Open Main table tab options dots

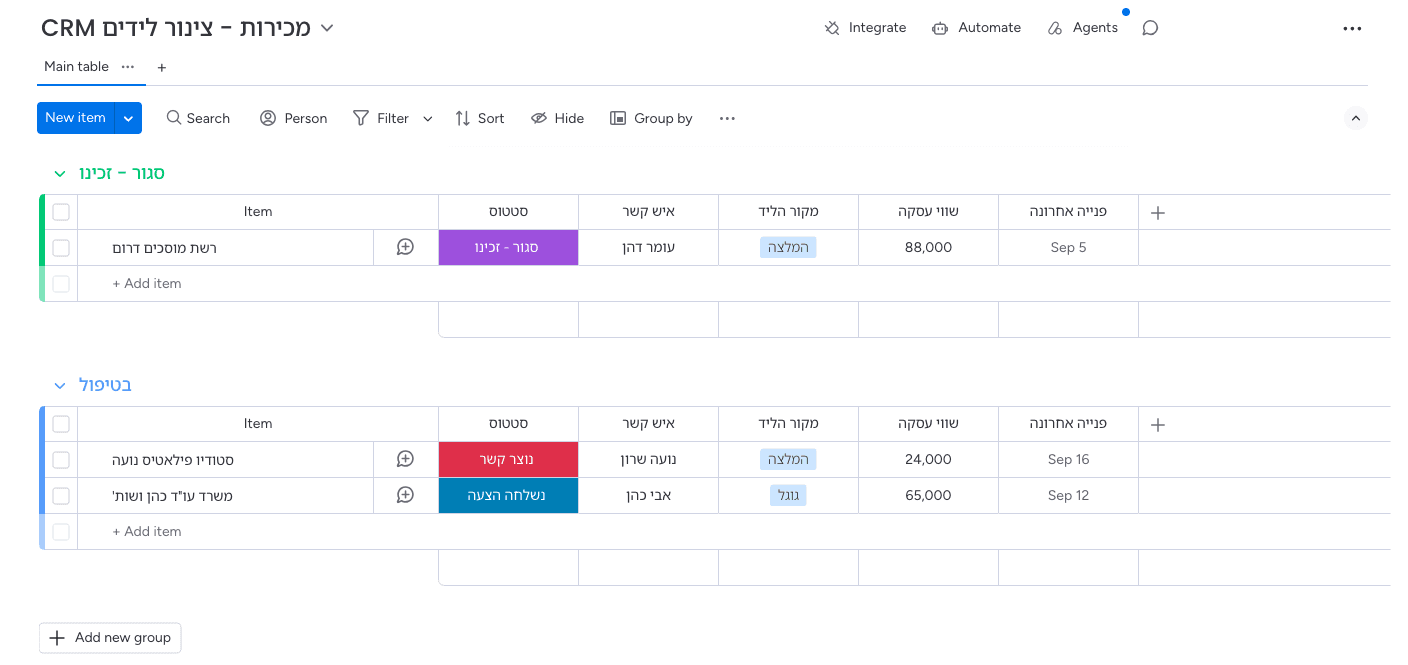(x=128, y=66)
